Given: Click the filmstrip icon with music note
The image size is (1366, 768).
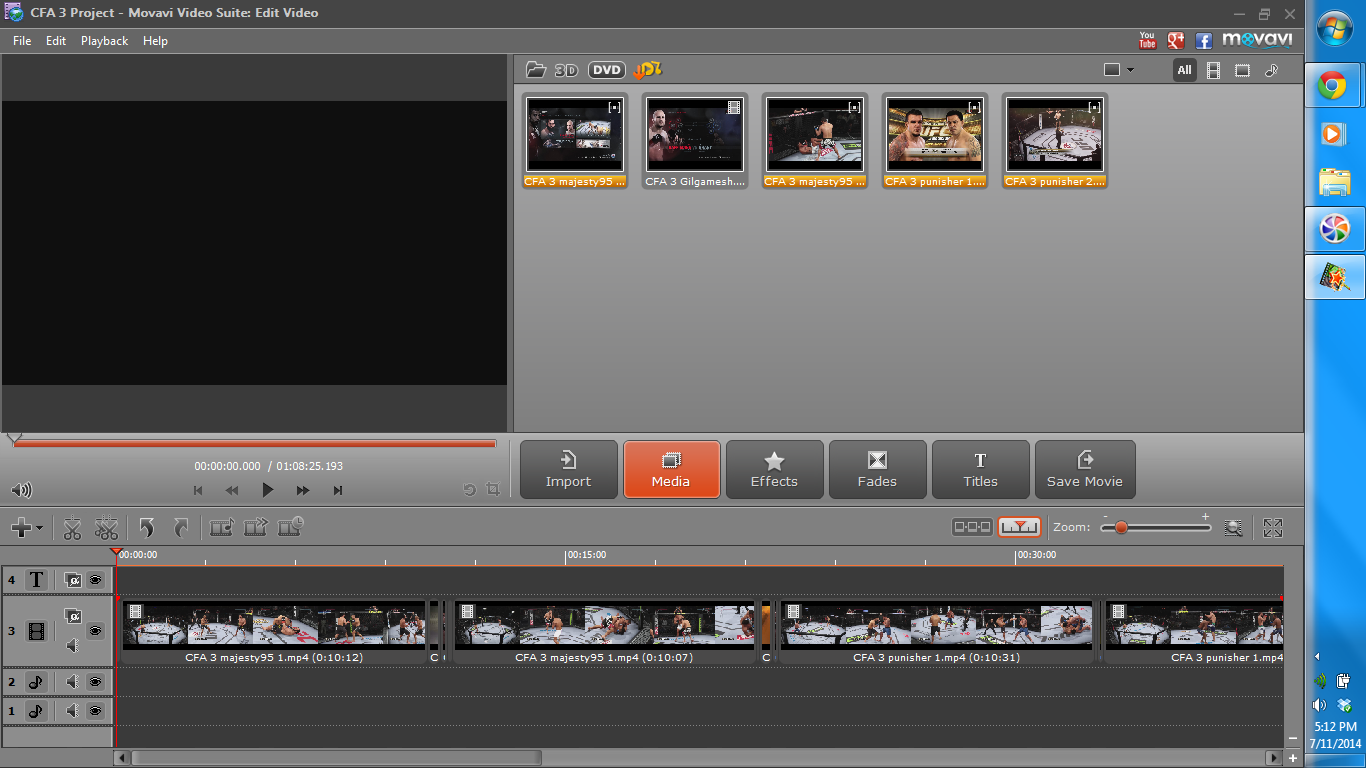Looking at the screenshot, I should (222, 527).
